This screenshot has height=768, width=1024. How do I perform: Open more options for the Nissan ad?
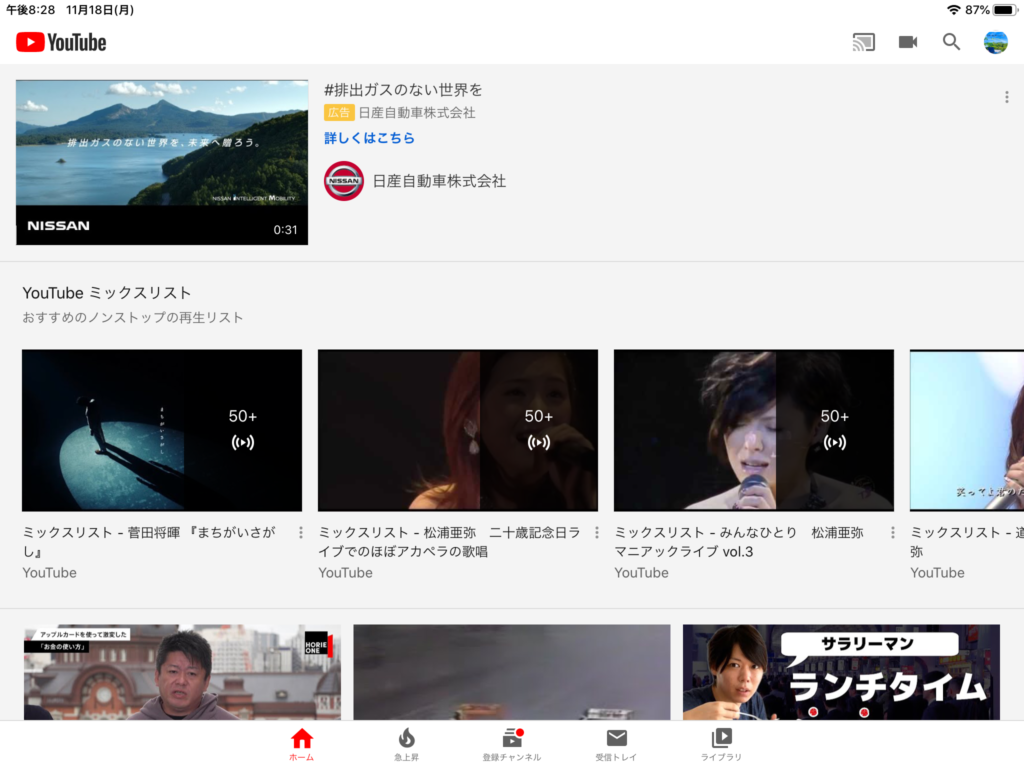1006,97
